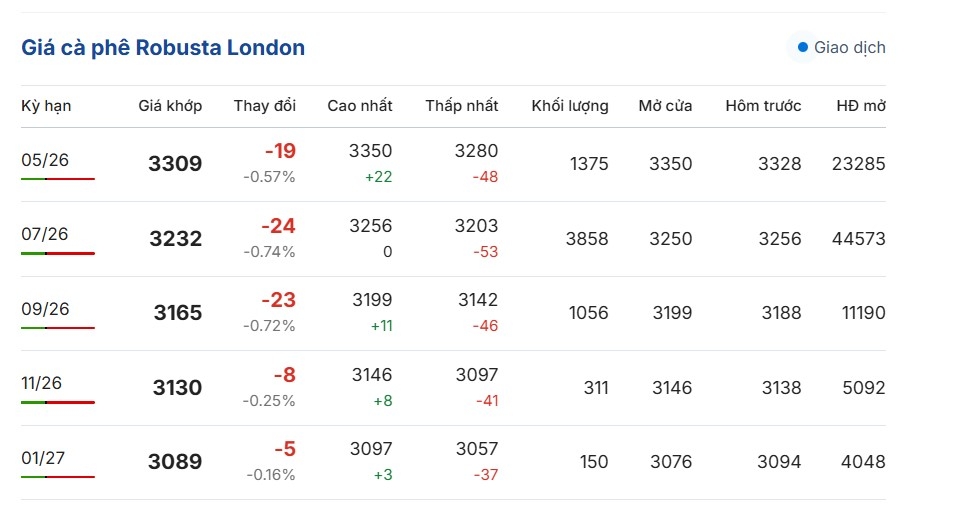Click the Cao nhất column header
Image resolution: width=958 pixels, height=522 pixels.
pyautogui.click(x=360, y=106)
